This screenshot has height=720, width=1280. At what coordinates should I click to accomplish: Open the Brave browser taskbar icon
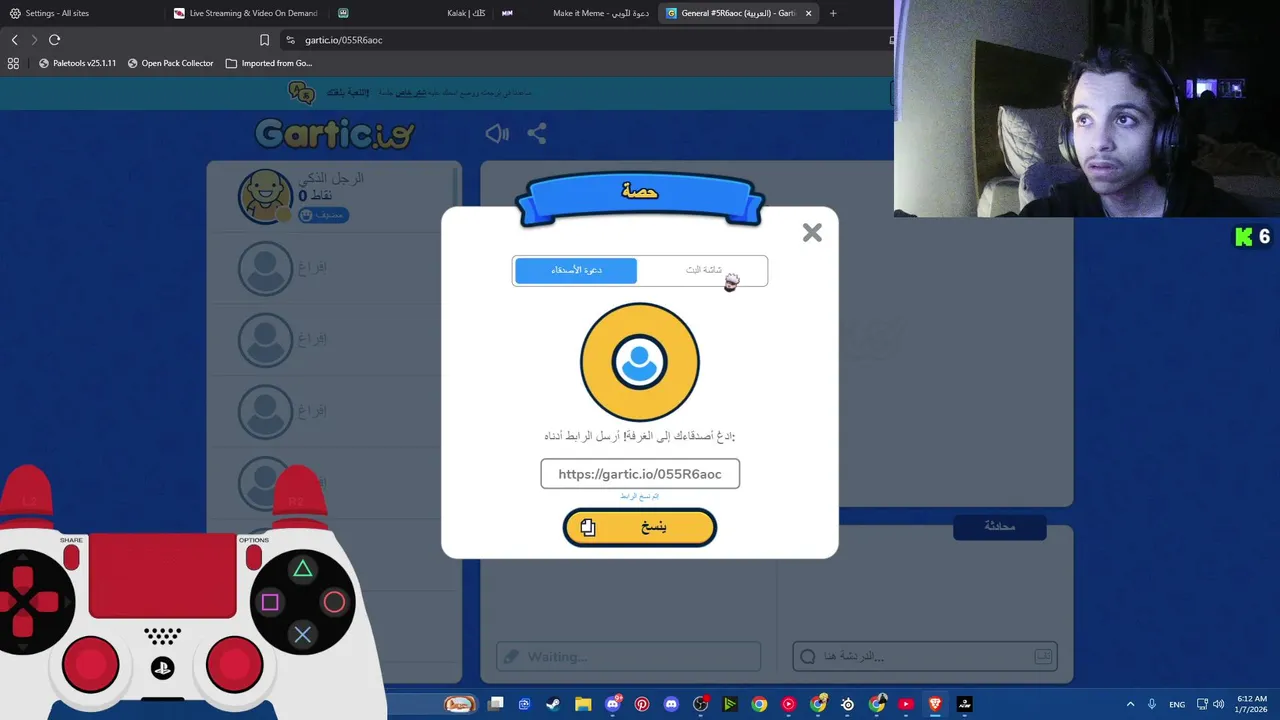(x=936, y=704)
